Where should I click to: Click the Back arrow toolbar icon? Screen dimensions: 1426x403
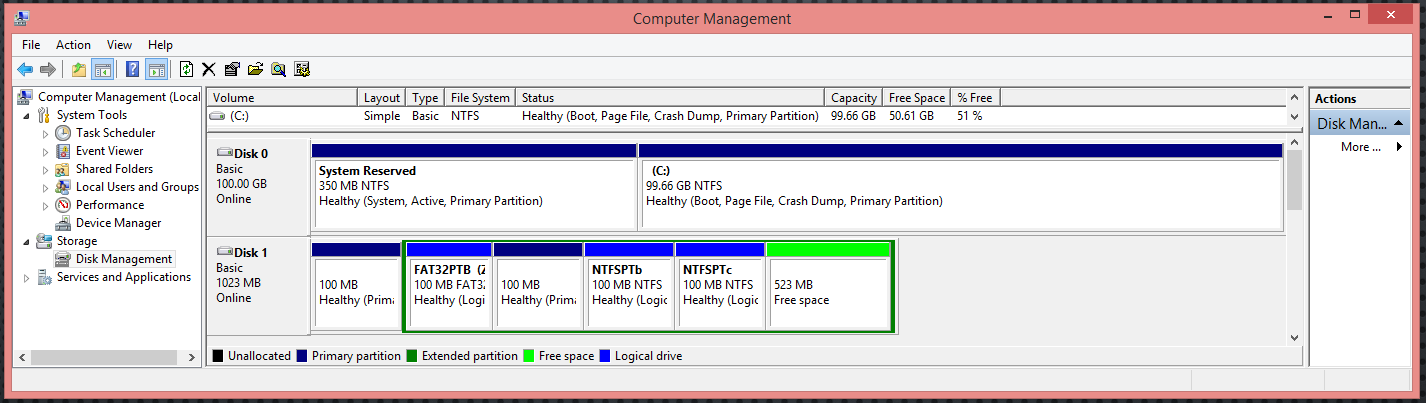(25, 69)
